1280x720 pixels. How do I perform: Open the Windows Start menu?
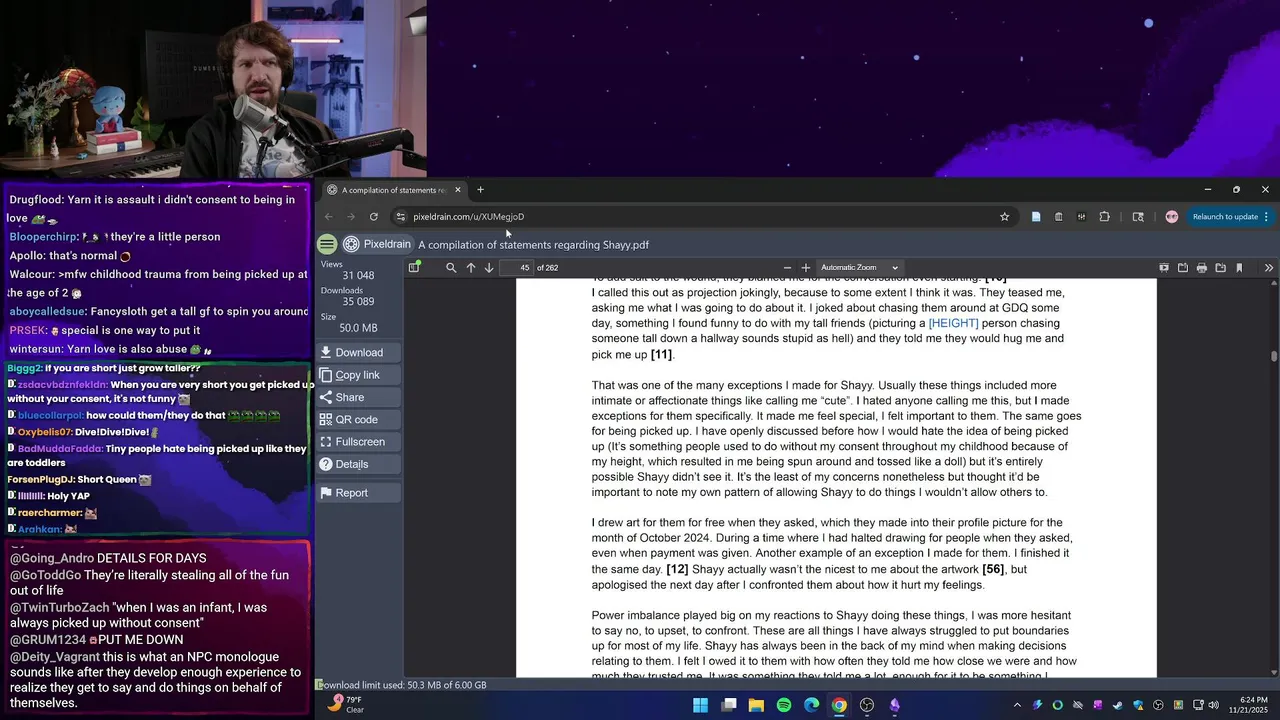[x=701, y=705]
